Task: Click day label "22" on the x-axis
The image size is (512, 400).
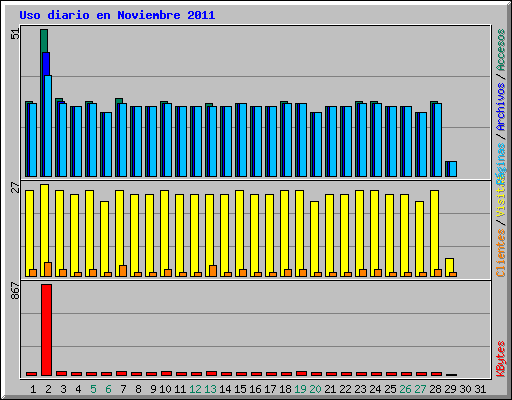Action: tap(345, 389)
